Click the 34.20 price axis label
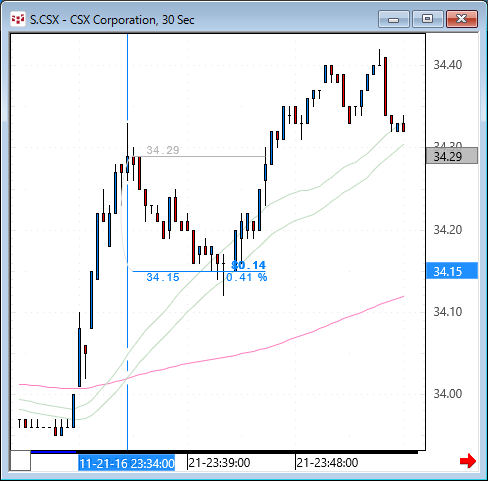This screenshot has width=488, height=481. 448,230
